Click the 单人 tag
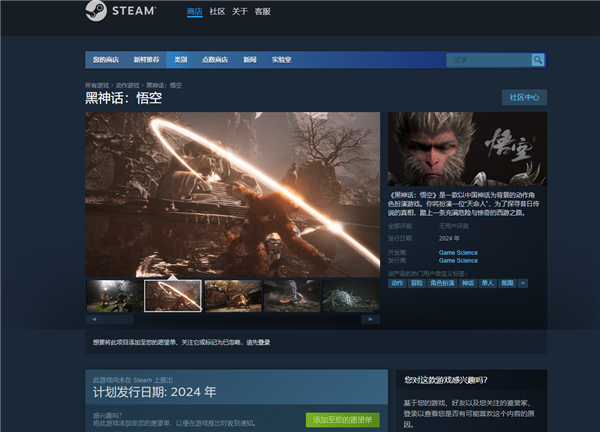The height and width of the screenshot is (432, 600). pyautogui.click(x=488, y=283)
